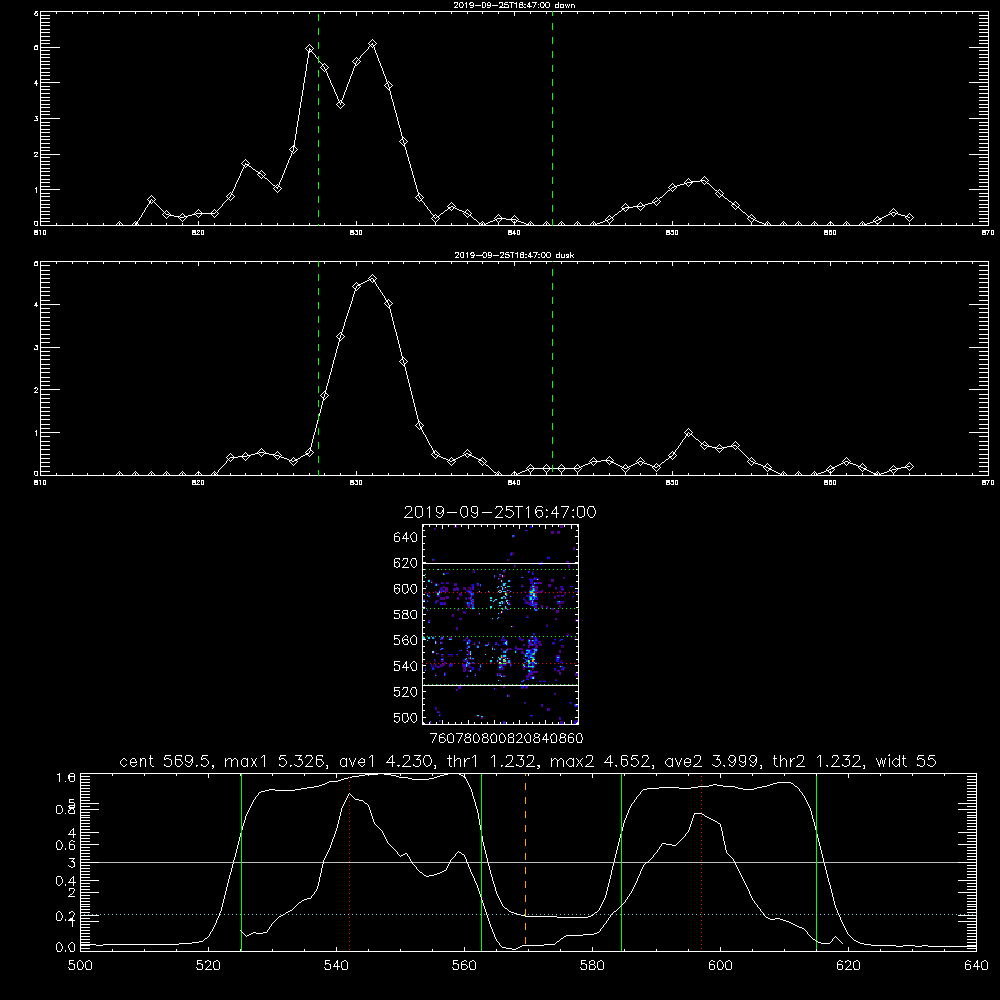The image size is (1000, 1000).
Task: Click the timestamp title above the center image
Action: (500, 512)
